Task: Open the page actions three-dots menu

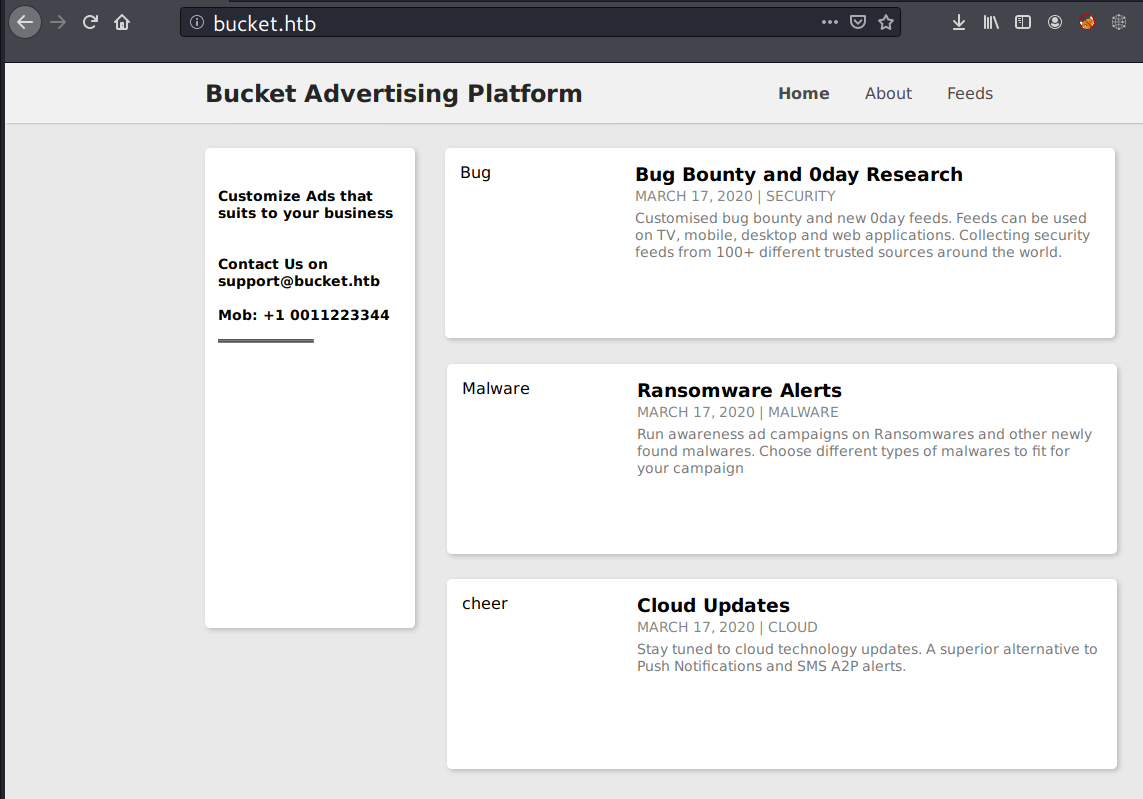Action: pos(830,22)
